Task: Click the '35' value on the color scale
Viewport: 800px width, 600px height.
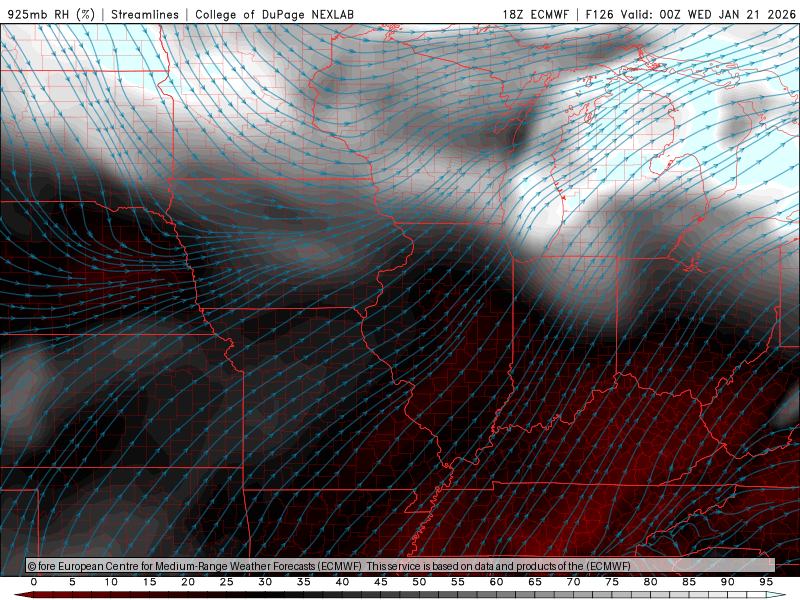Action: (x=304, y=582)
